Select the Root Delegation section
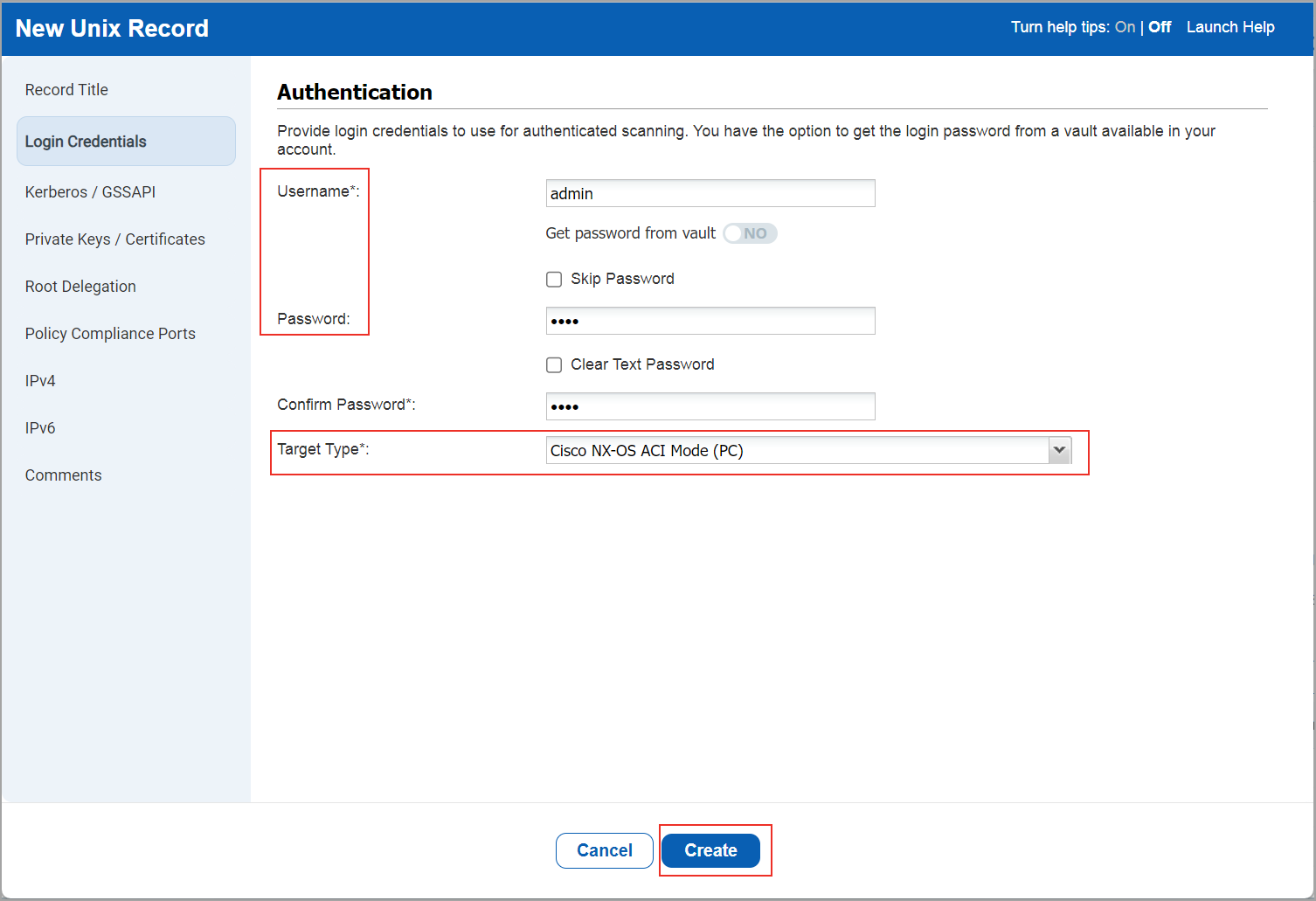Viewport: 1316px width, 901px height. point(80,286)
